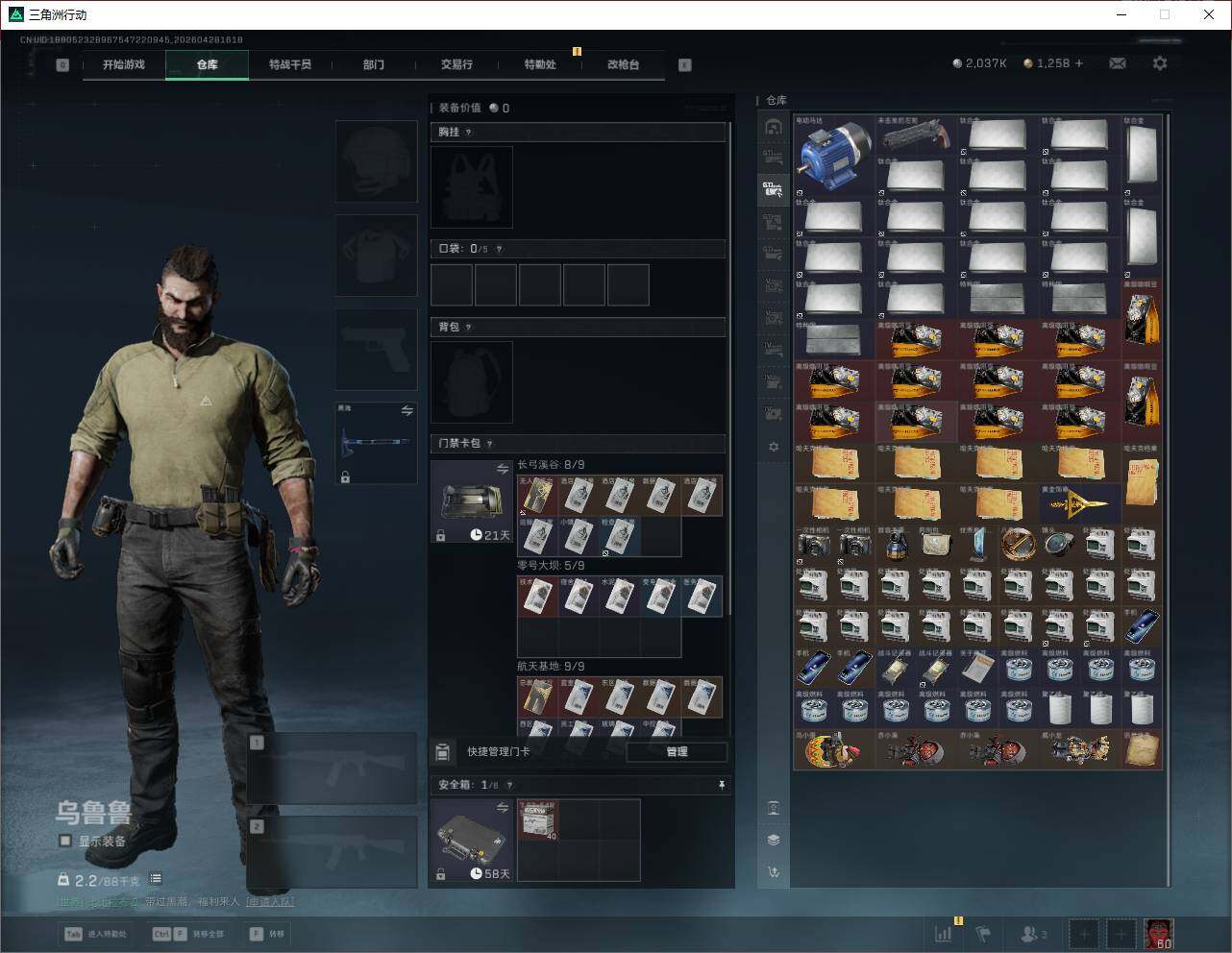Open the weight details list icon
Viewport: 1232px width, 953px height.
pos(156,879)
